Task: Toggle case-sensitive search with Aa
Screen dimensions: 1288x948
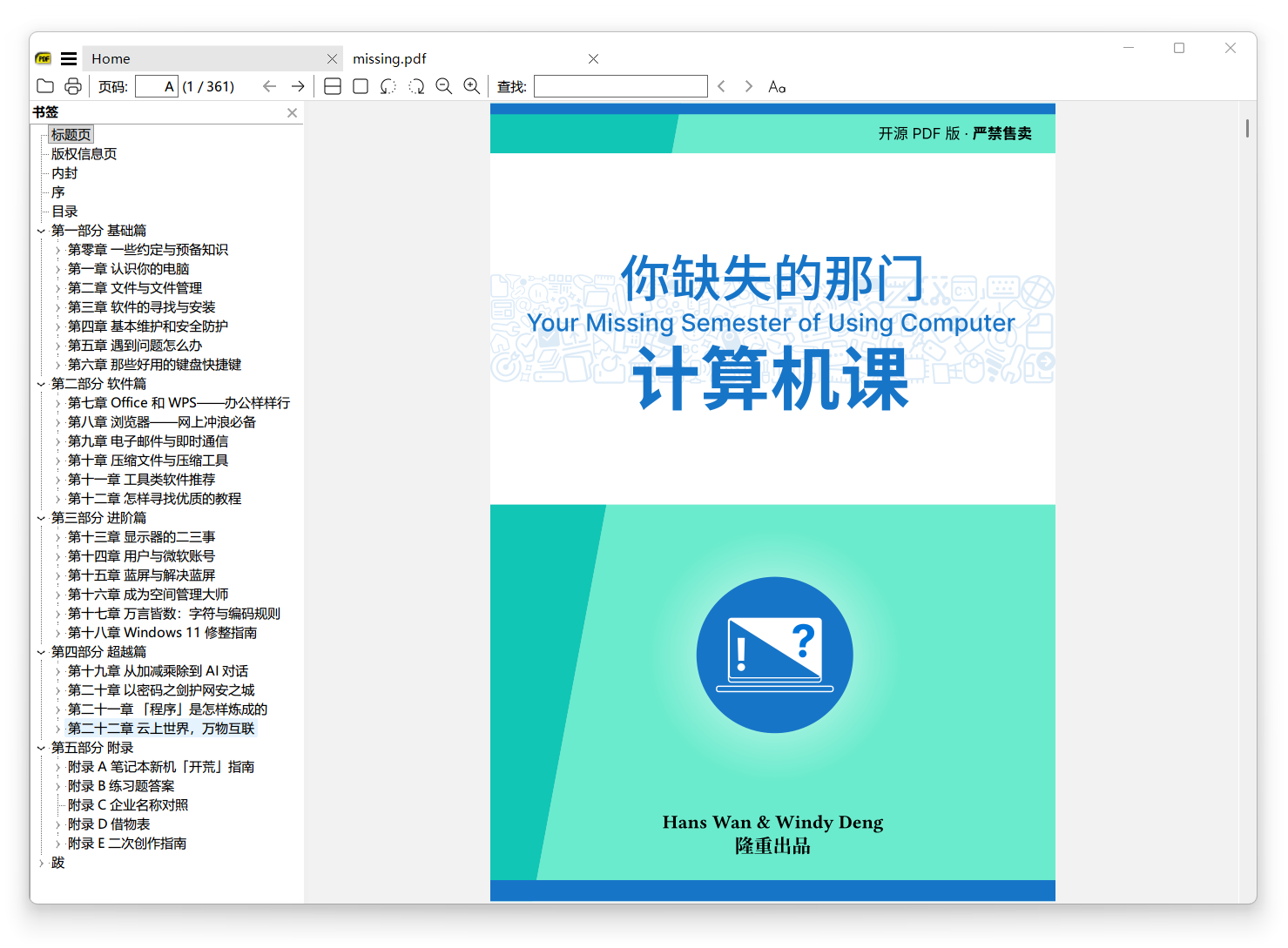Action: pyautogui.click(x=776, y=86)
